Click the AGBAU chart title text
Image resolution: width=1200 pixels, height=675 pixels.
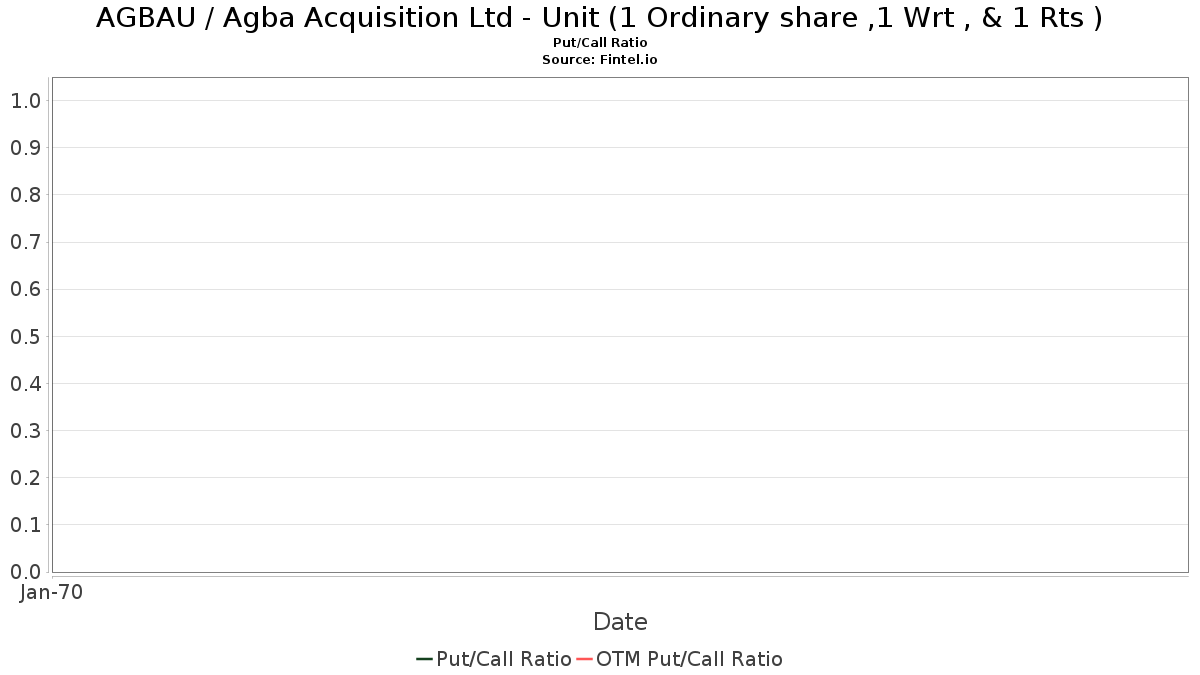pyautogui.click(x=600, y=18)
